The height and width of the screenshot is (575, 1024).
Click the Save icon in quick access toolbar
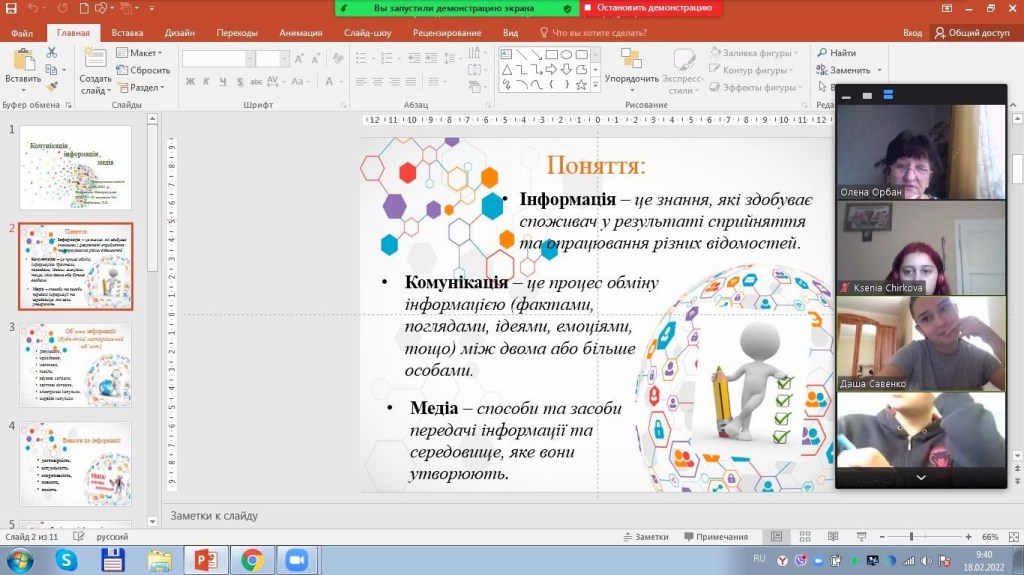click(12, 8)
